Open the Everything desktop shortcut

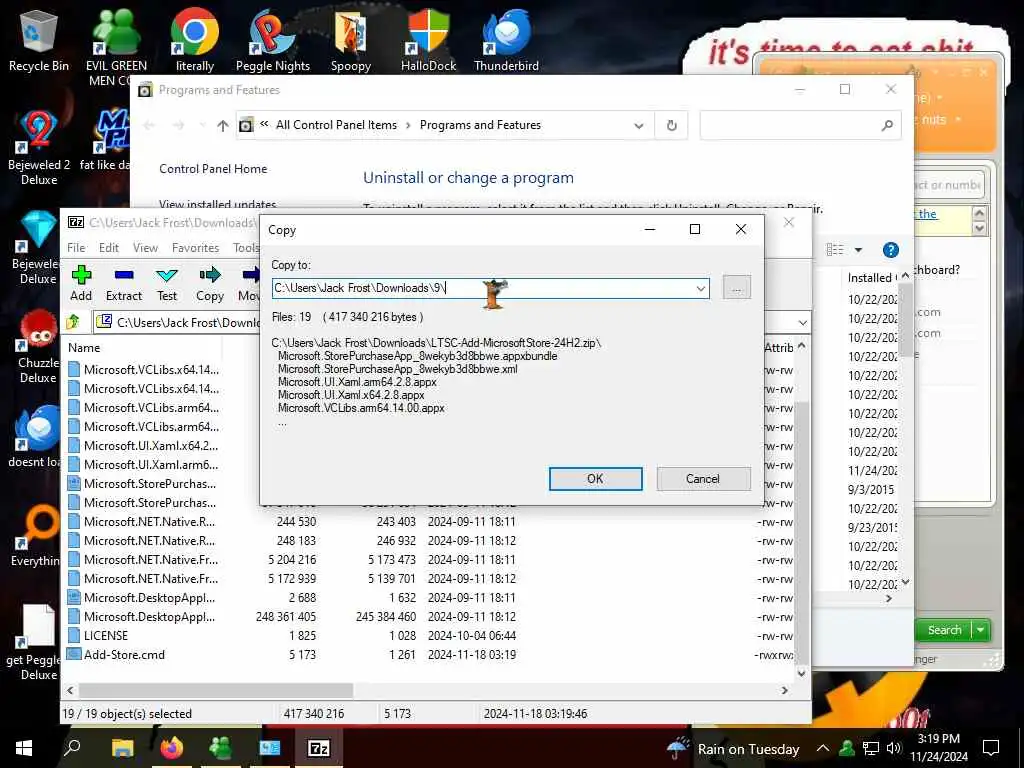38,536
